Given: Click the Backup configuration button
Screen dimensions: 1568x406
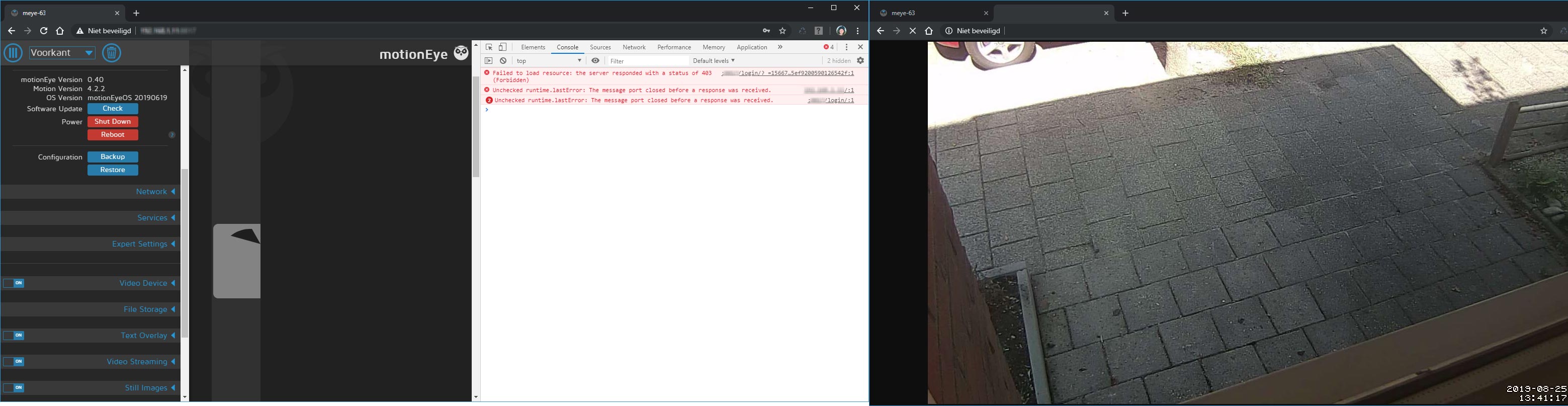Looking at the screenshot, I should [x=113, y=157].
